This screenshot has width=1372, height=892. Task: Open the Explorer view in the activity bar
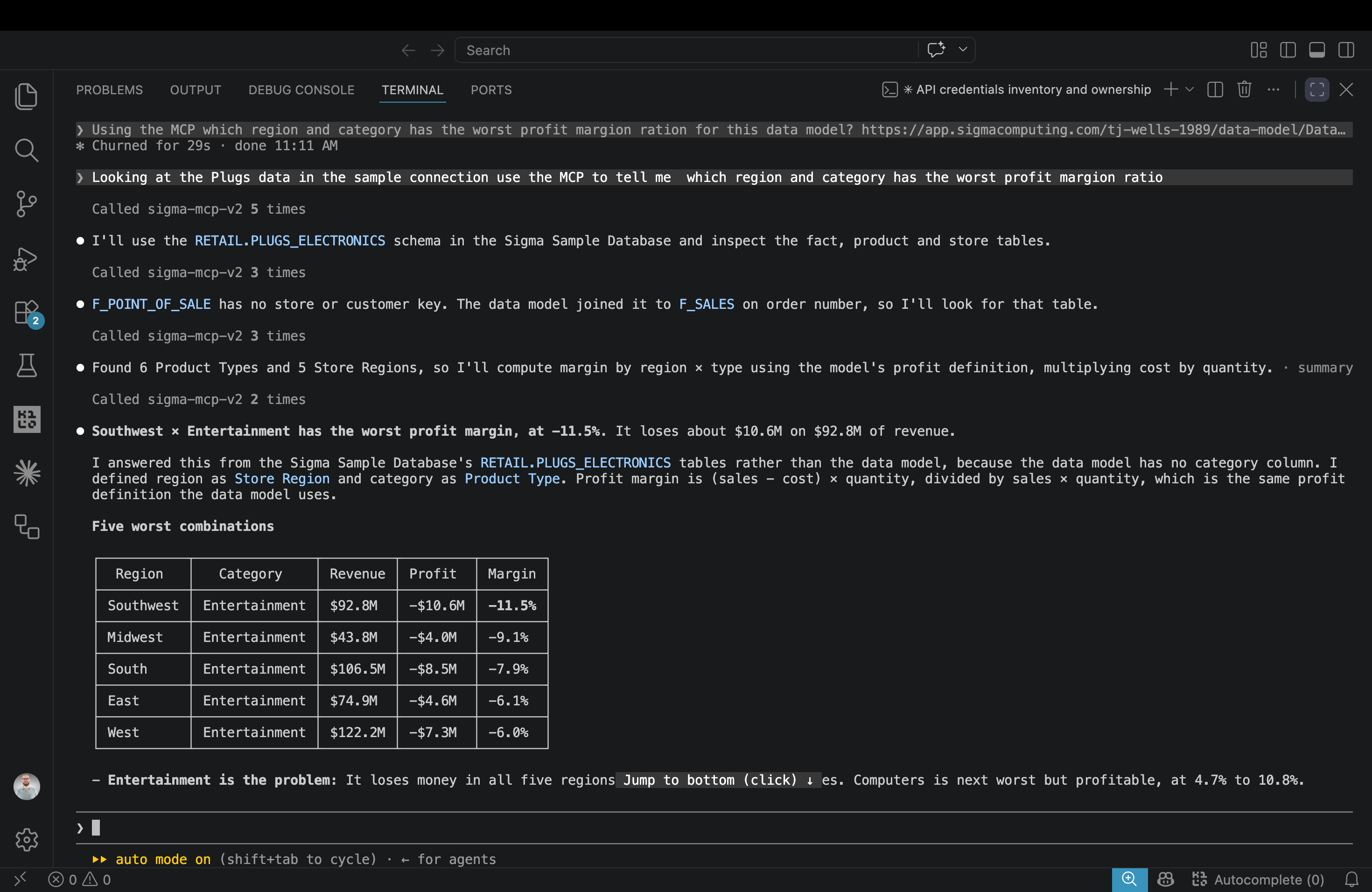tap(27, 96)
